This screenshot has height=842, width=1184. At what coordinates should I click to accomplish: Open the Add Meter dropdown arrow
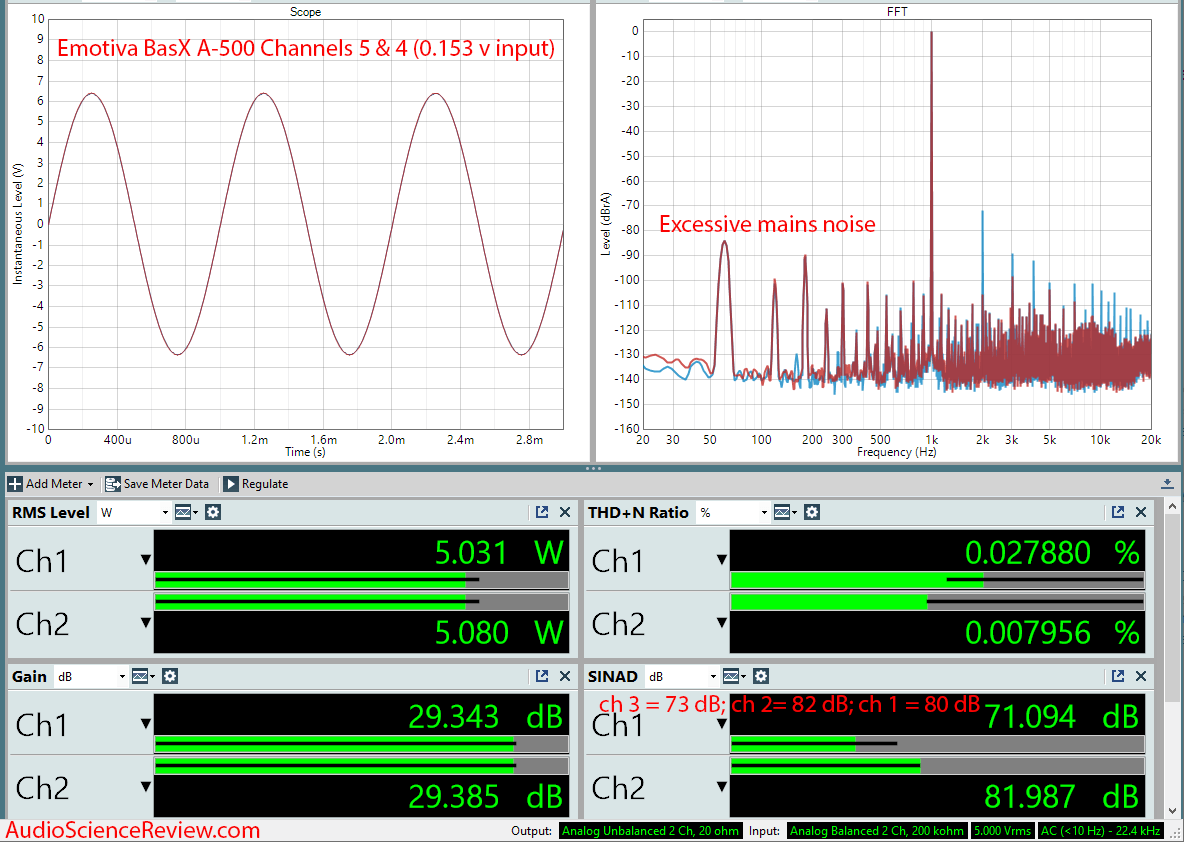(91, 485)
